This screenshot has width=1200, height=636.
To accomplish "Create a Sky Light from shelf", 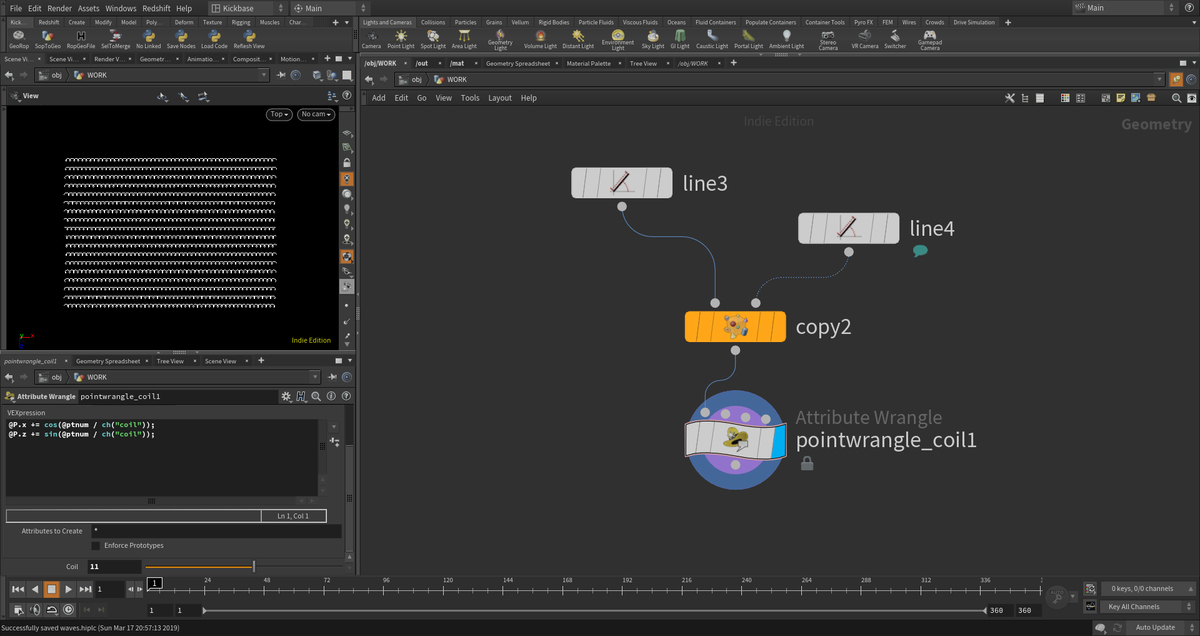I will coord(653,39).
